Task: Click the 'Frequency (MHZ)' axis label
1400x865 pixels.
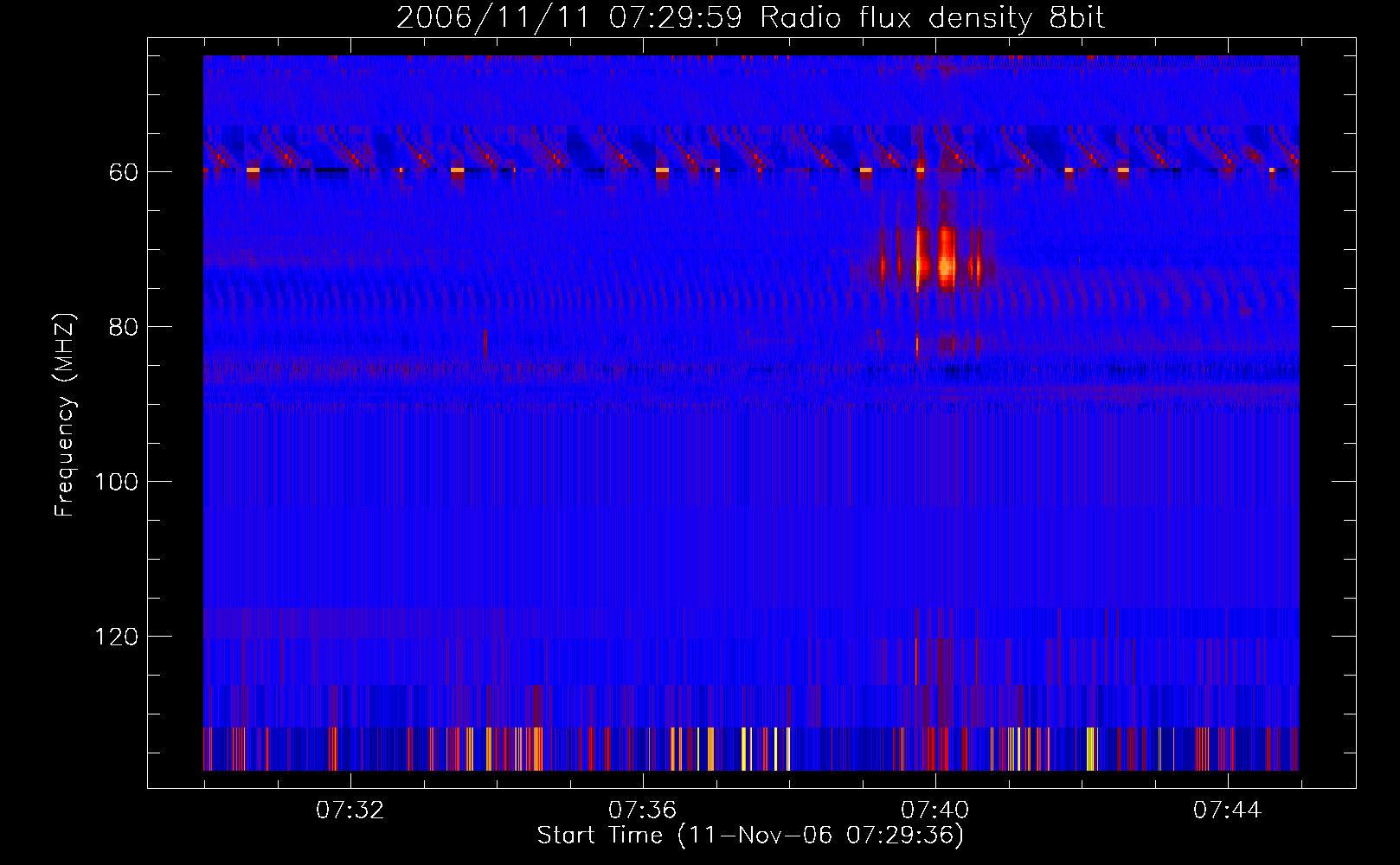Action: point(65,415)
